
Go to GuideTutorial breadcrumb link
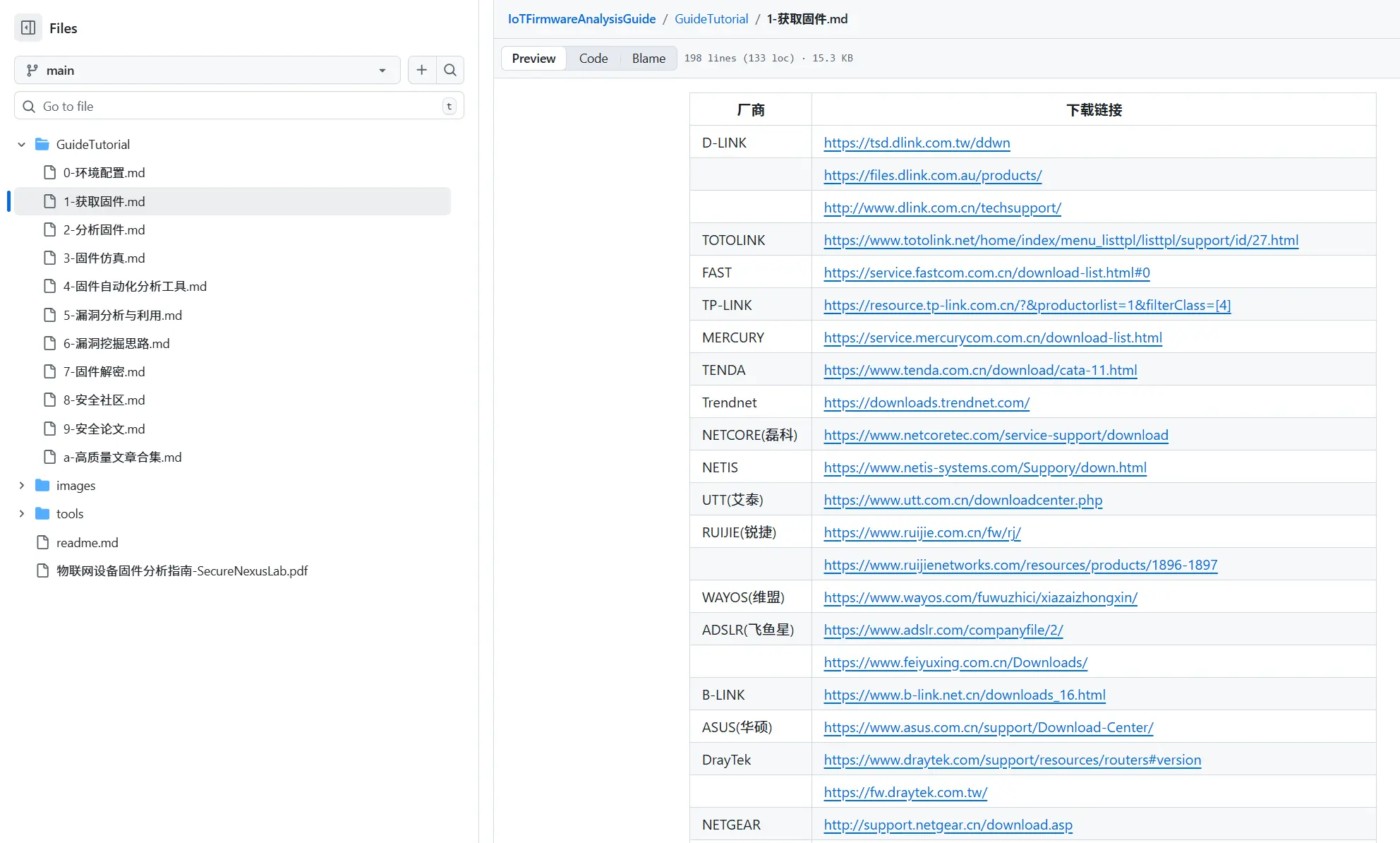click(711, 19)
